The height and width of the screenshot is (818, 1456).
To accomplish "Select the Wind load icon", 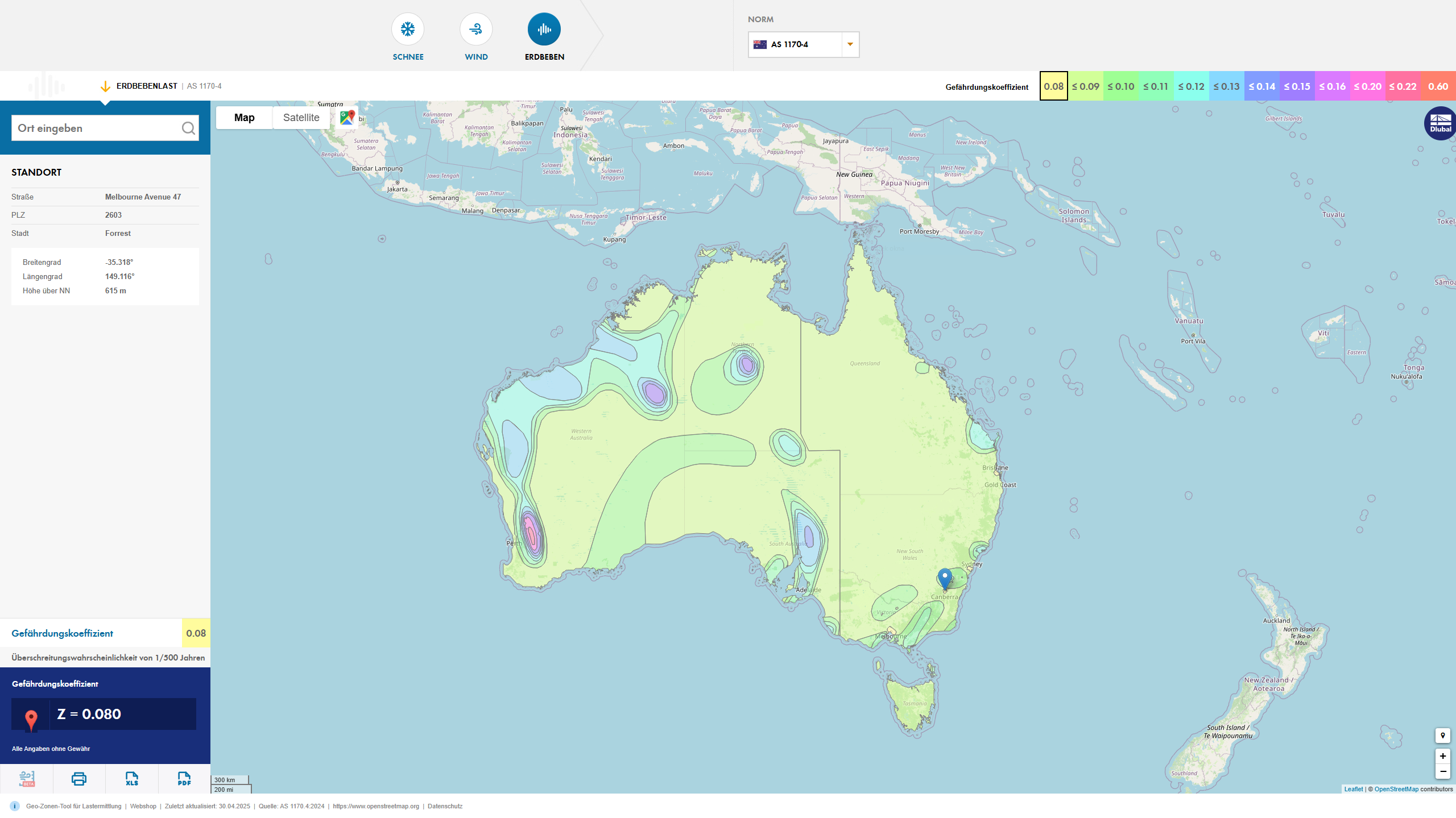I will point(476,29).
